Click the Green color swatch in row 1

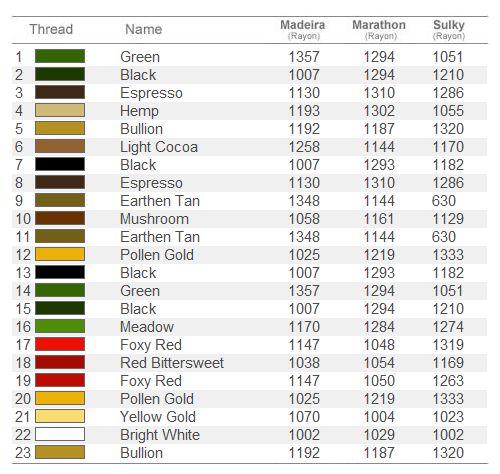click(x=60, y=56)
